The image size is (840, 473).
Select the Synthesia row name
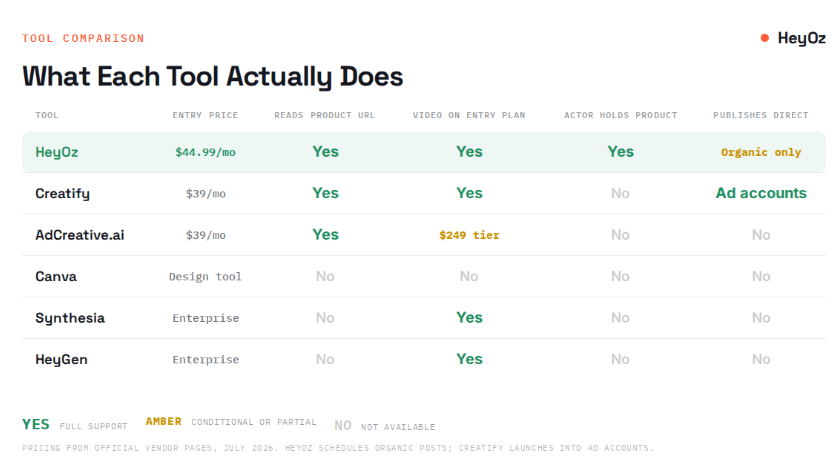[x=70, y=318]
